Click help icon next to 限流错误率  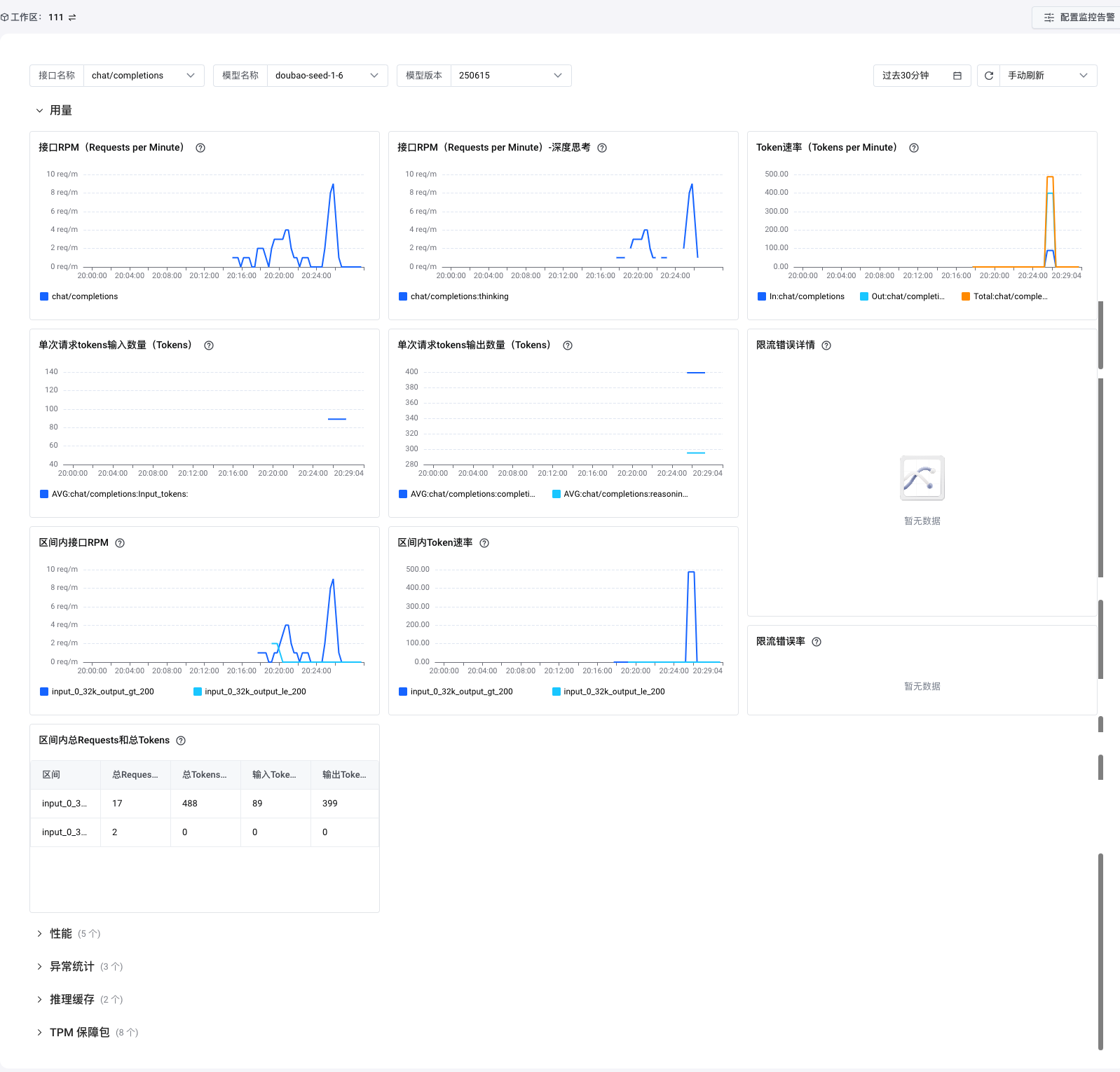coord(817,642)
